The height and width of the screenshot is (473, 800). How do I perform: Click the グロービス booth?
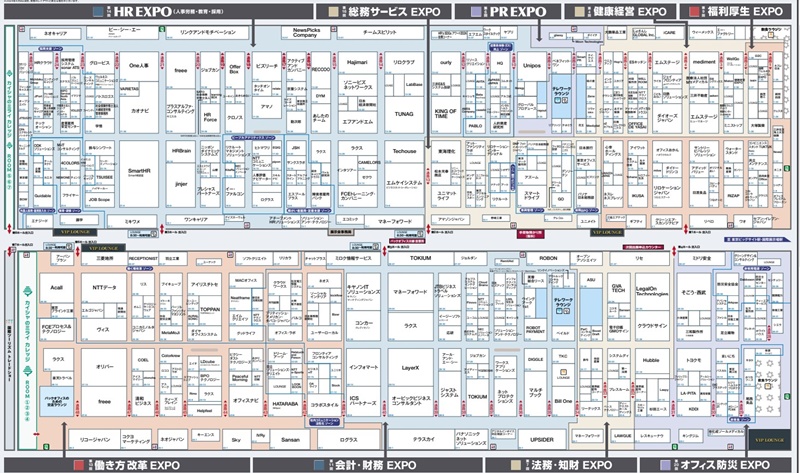coord(99,63)
